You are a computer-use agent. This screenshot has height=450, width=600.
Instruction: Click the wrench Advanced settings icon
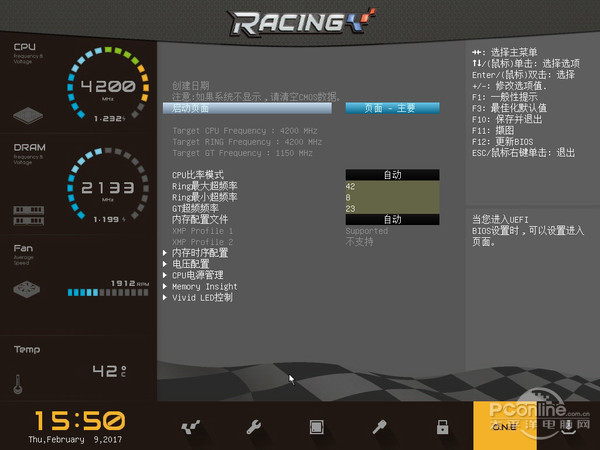point(253,427)
